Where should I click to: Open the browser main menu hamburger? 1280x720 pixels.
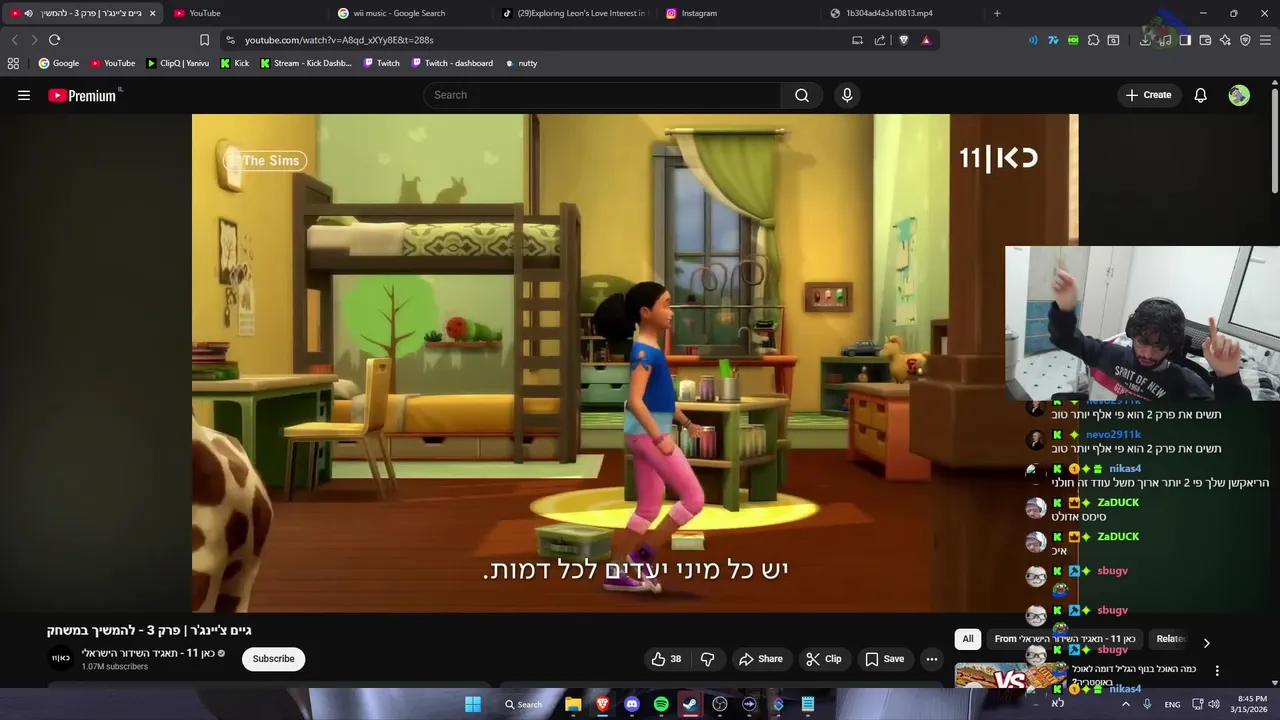1265,40
